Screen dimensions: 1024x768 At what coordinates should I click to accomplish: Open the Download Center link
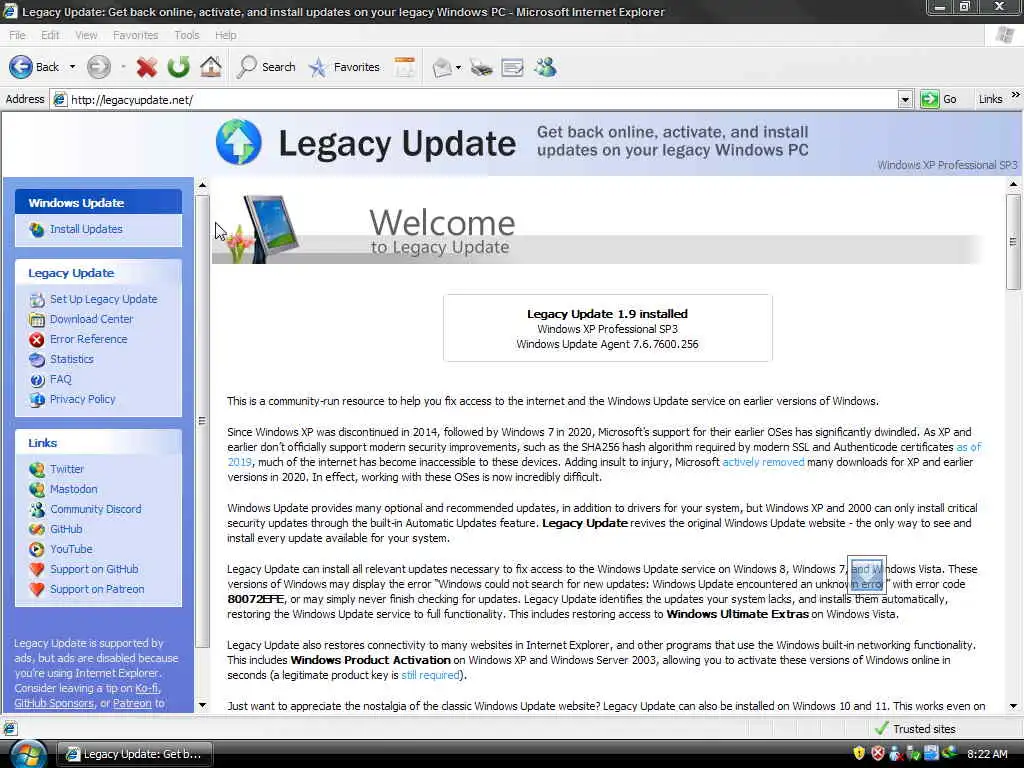pos(91,319)
